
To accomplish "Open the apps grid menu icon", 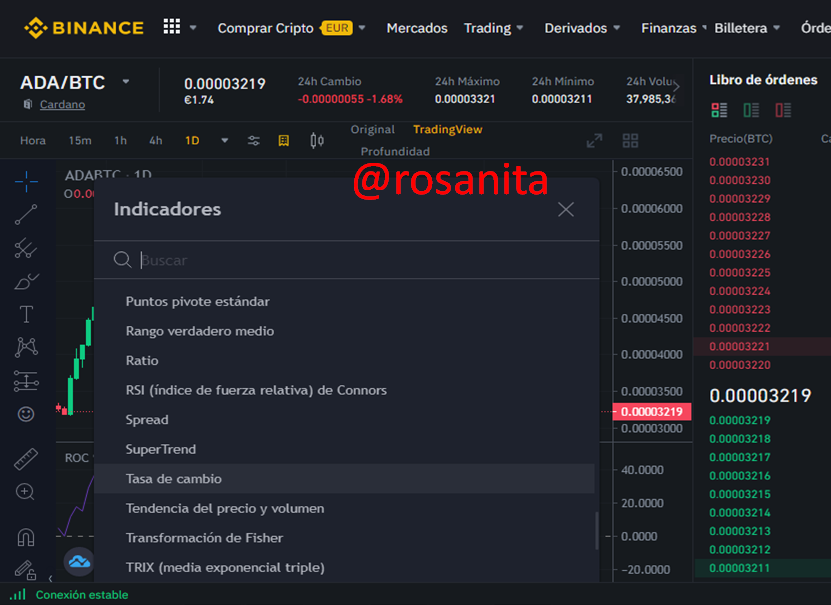I will (172, 26).
